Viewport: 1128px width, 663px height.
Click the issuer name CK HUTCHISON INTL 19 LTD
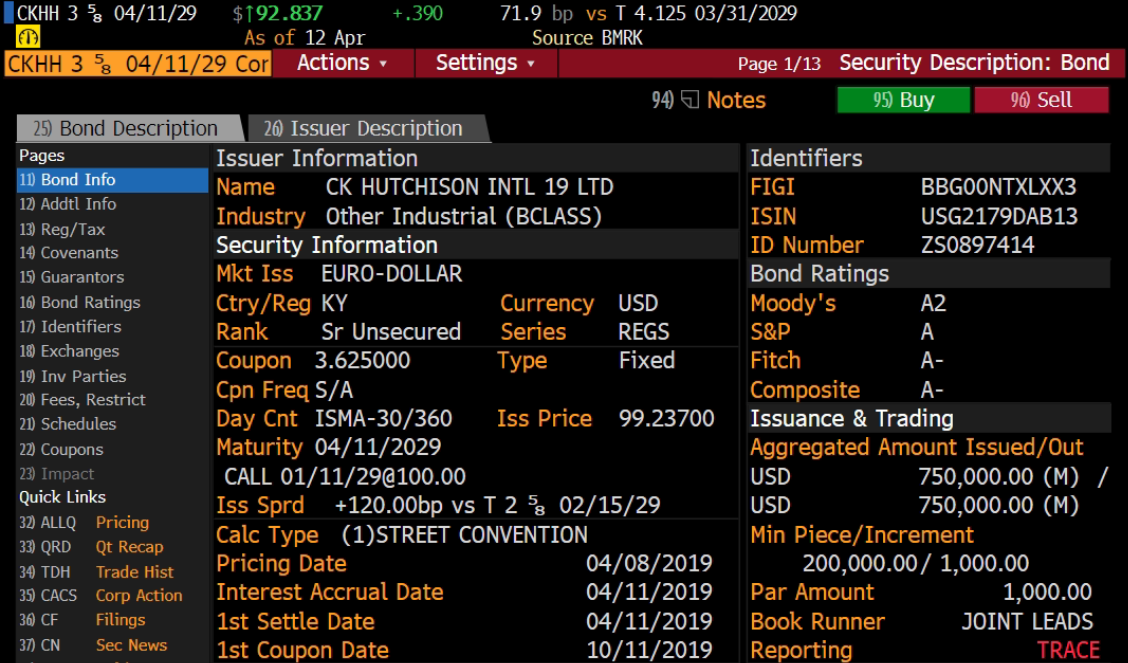[469, 187]
